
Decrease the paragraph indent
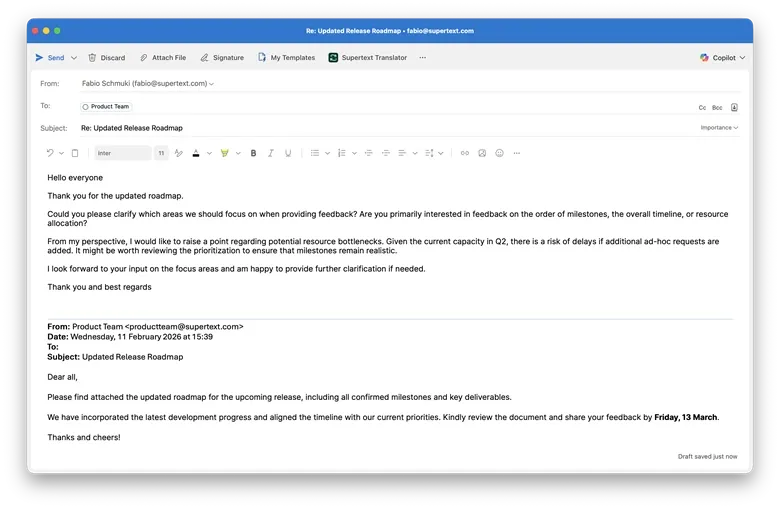coord(369,153)
